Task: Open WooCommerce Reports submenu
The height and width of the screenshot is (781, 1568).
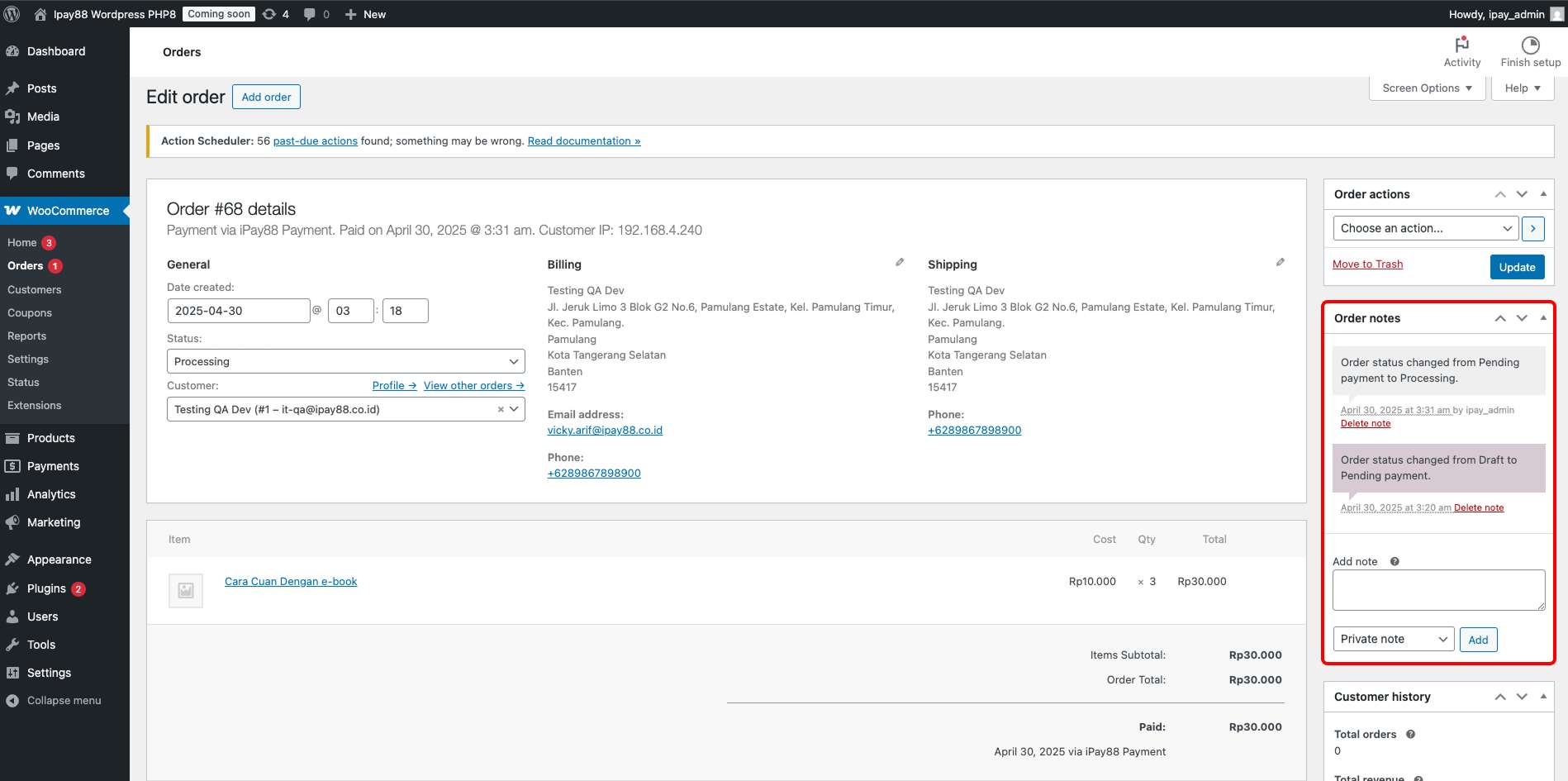Action: [26, 336]
